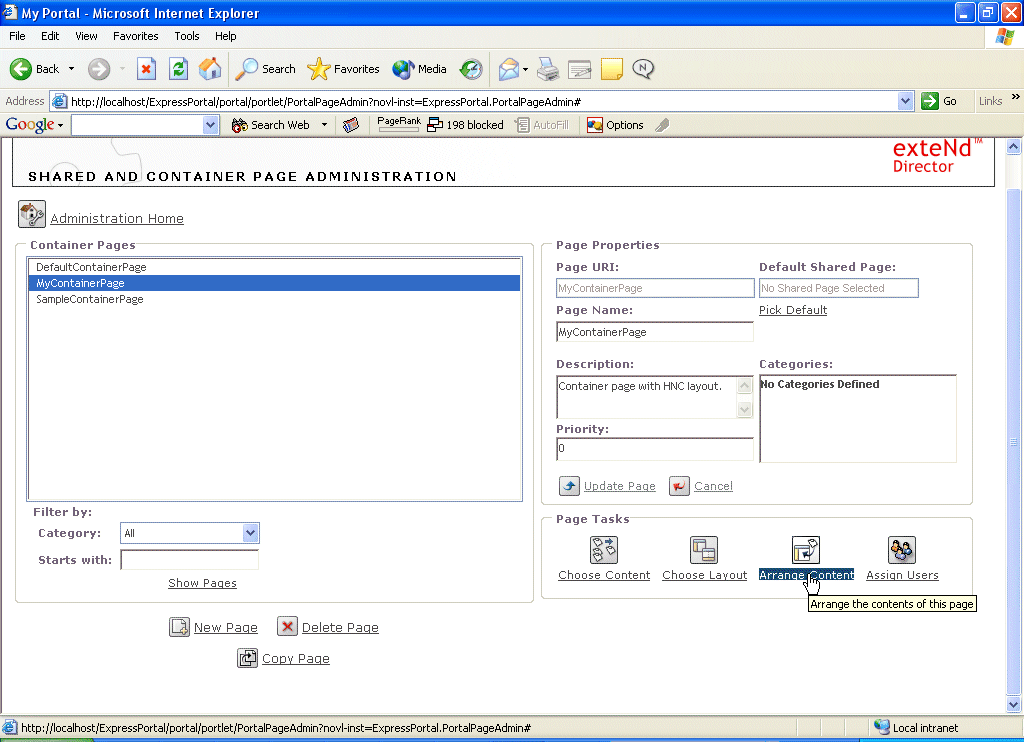The image size is (1024, 742).
Task: Follow the Administration Home link
Action: [117, 218]
